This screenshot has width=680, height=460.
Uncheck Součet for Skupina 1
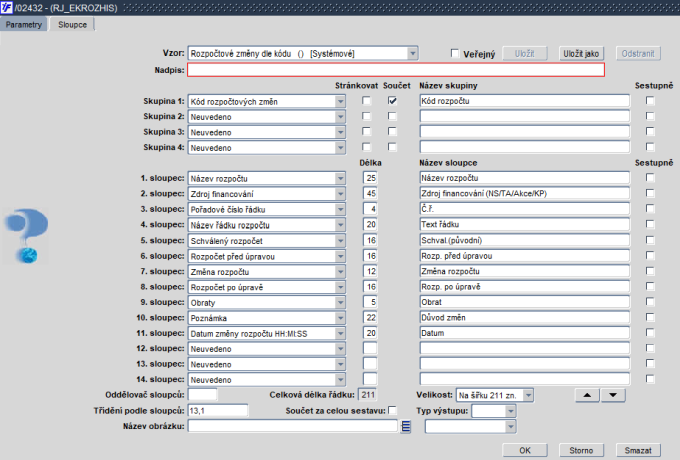[392, 101]
